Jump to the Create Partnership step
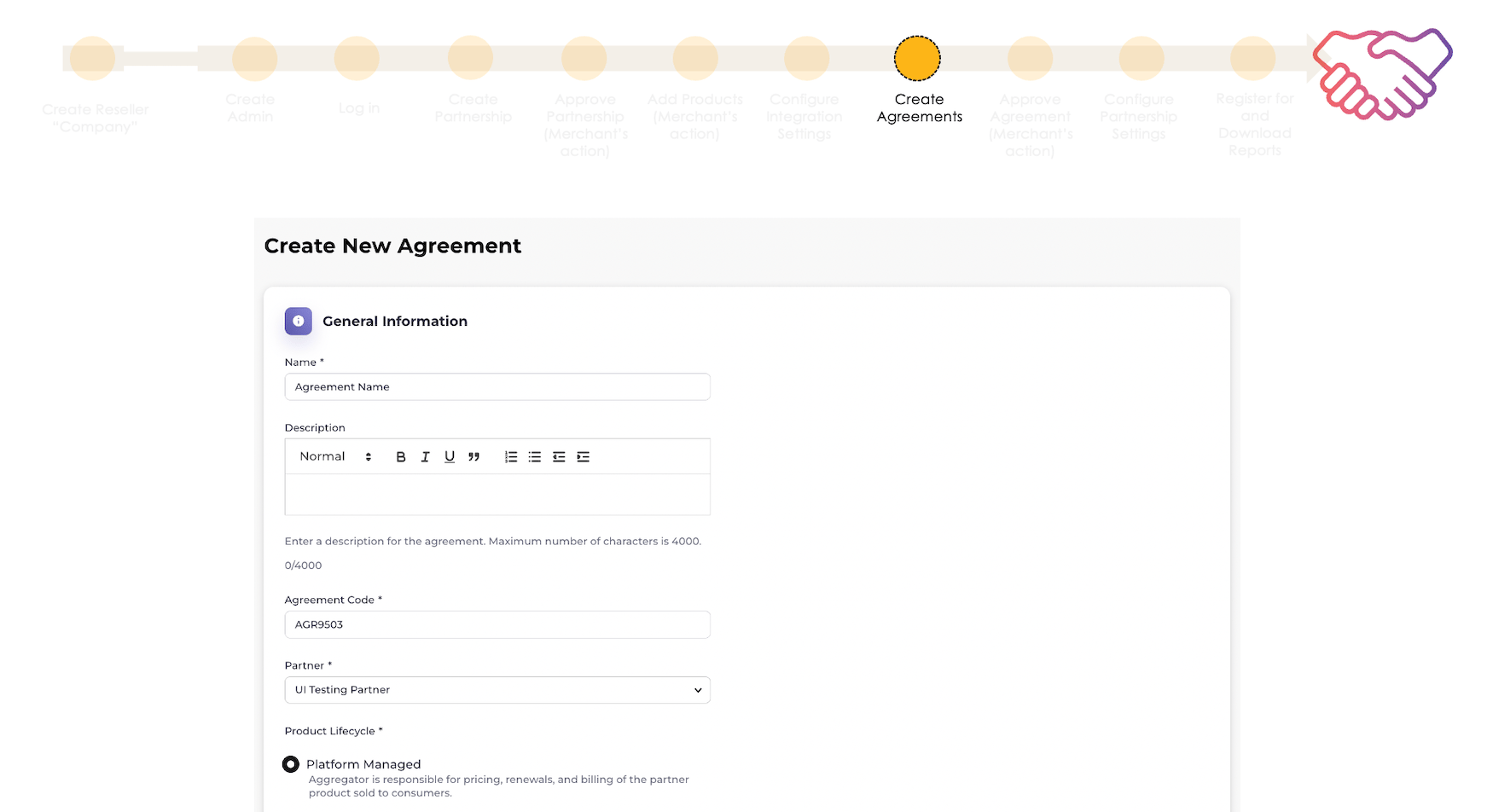Viewport: 1493px width, 812px height. [471, 59]
